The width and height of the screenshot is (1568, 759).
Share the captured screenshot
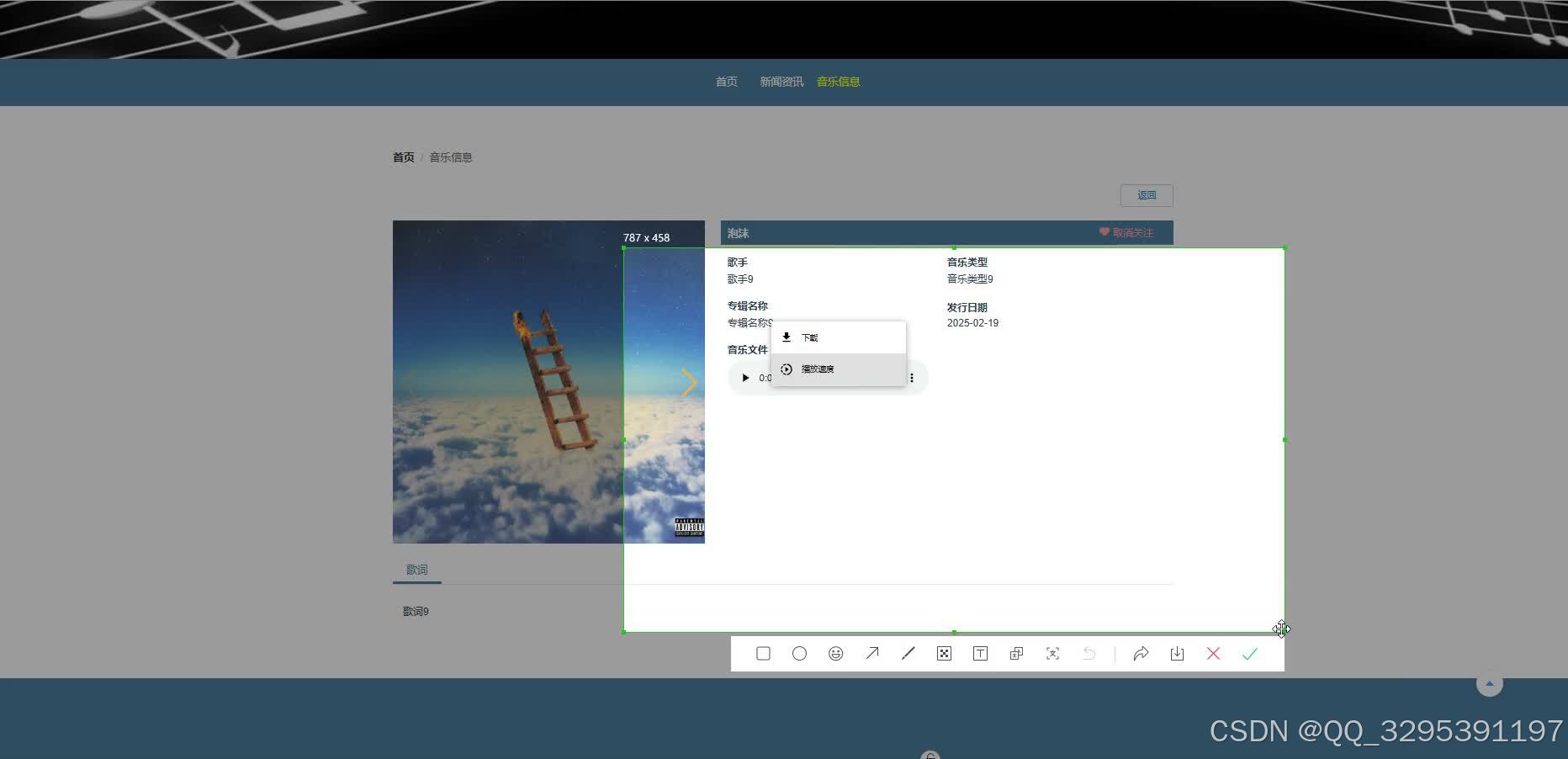coord(1141,654)
